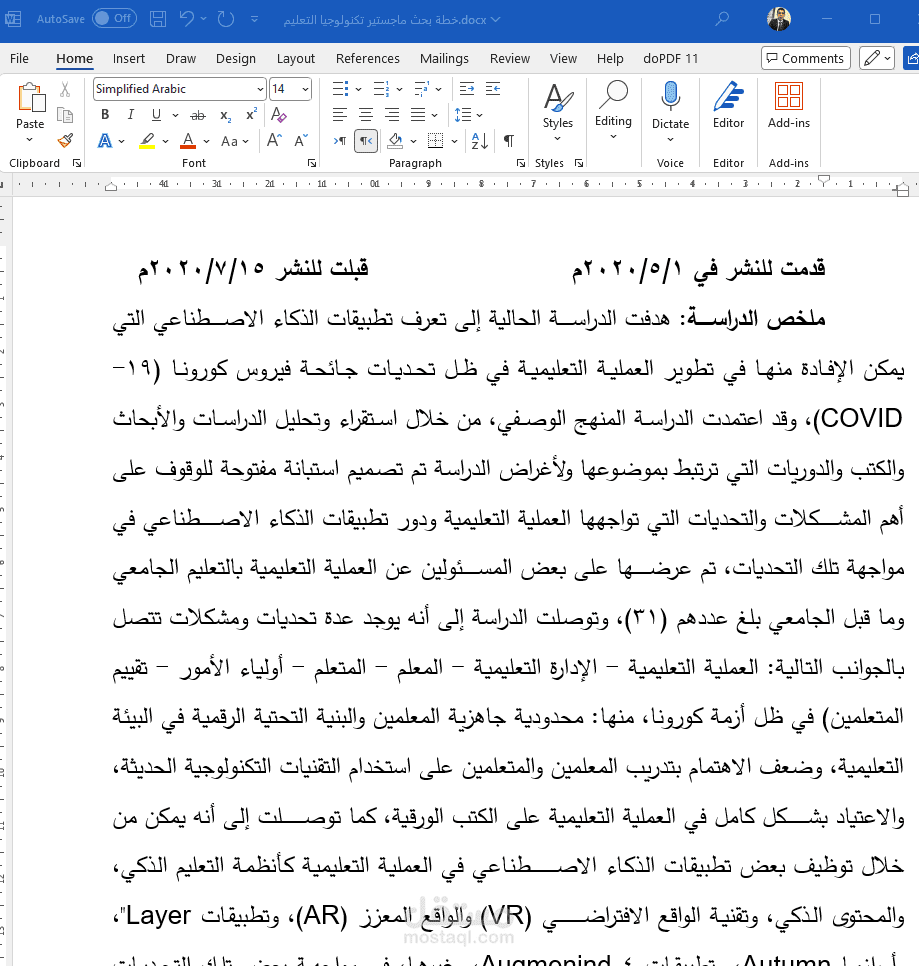Open the document file name menu
919x966 pixels.
click(392, 20)
